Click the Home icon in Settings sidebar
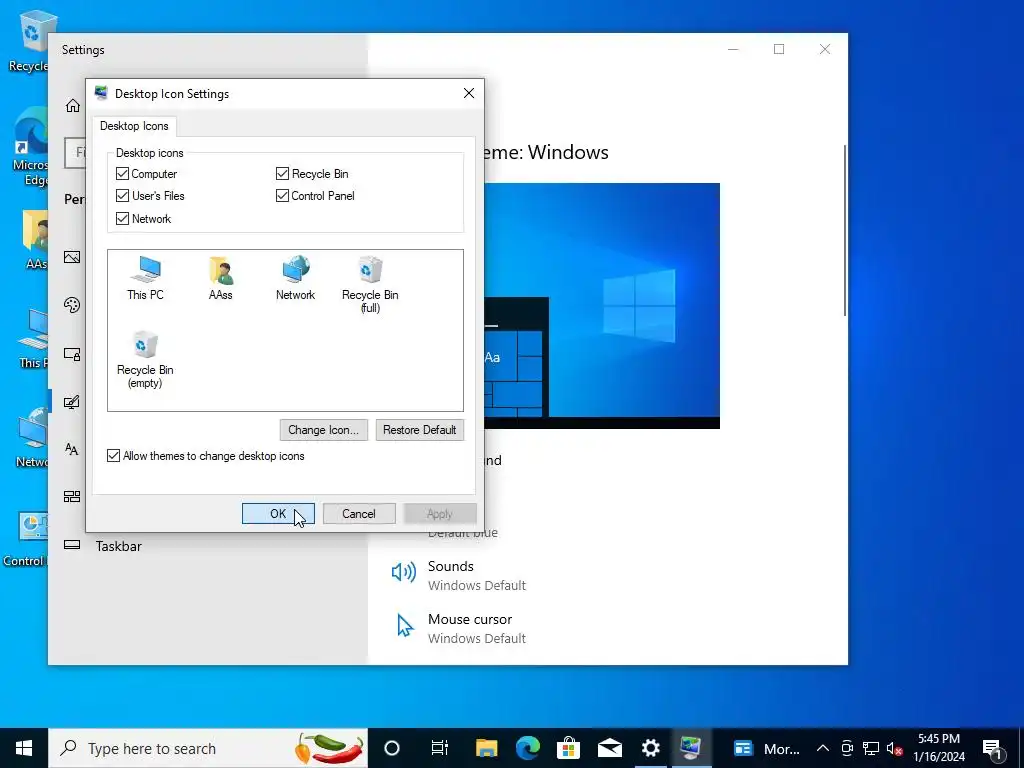This screenshot has height=768, width=1024. pos(72,105)
